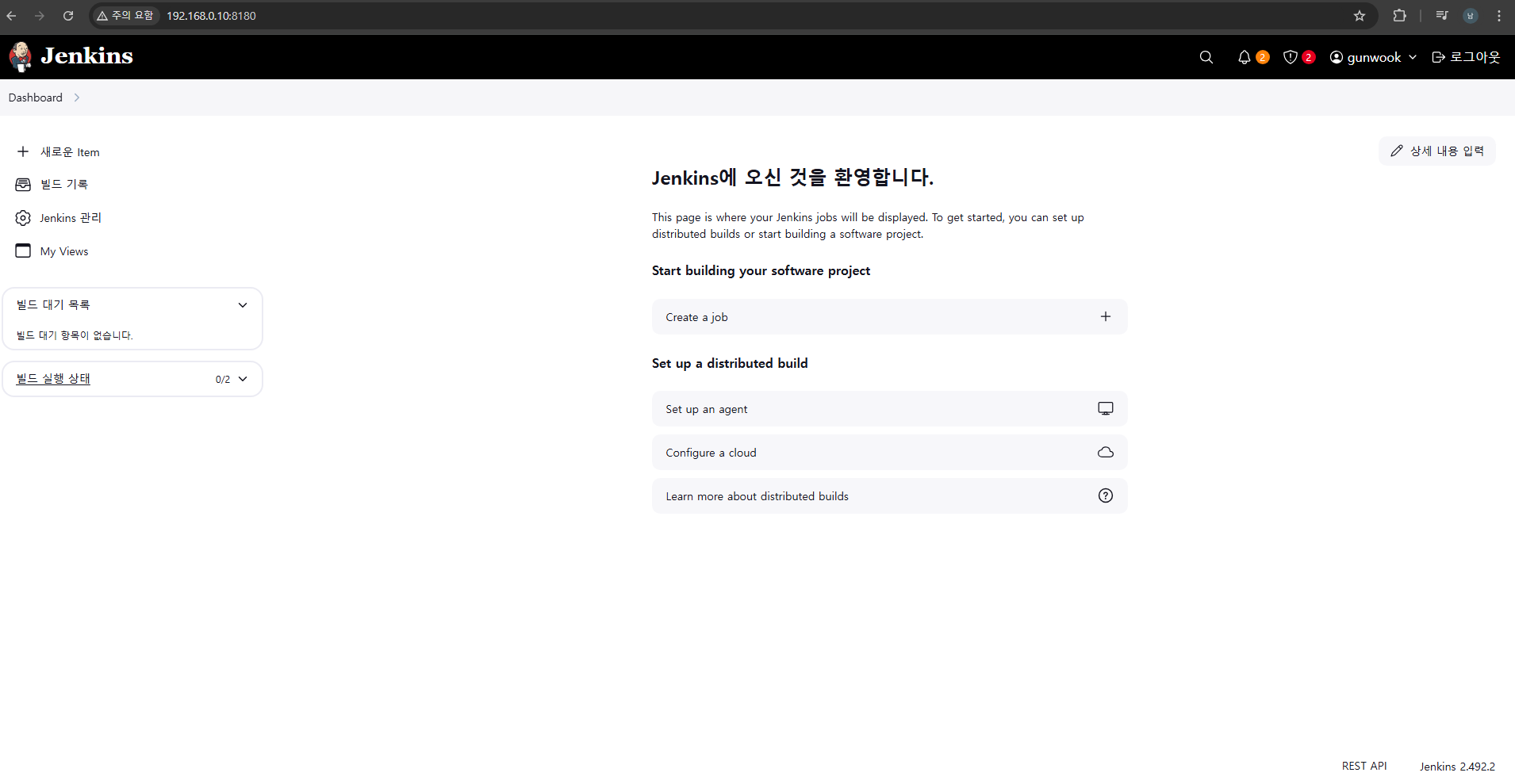Expand the Dashboard breadcrumb chevron

(x=77, y=98)
